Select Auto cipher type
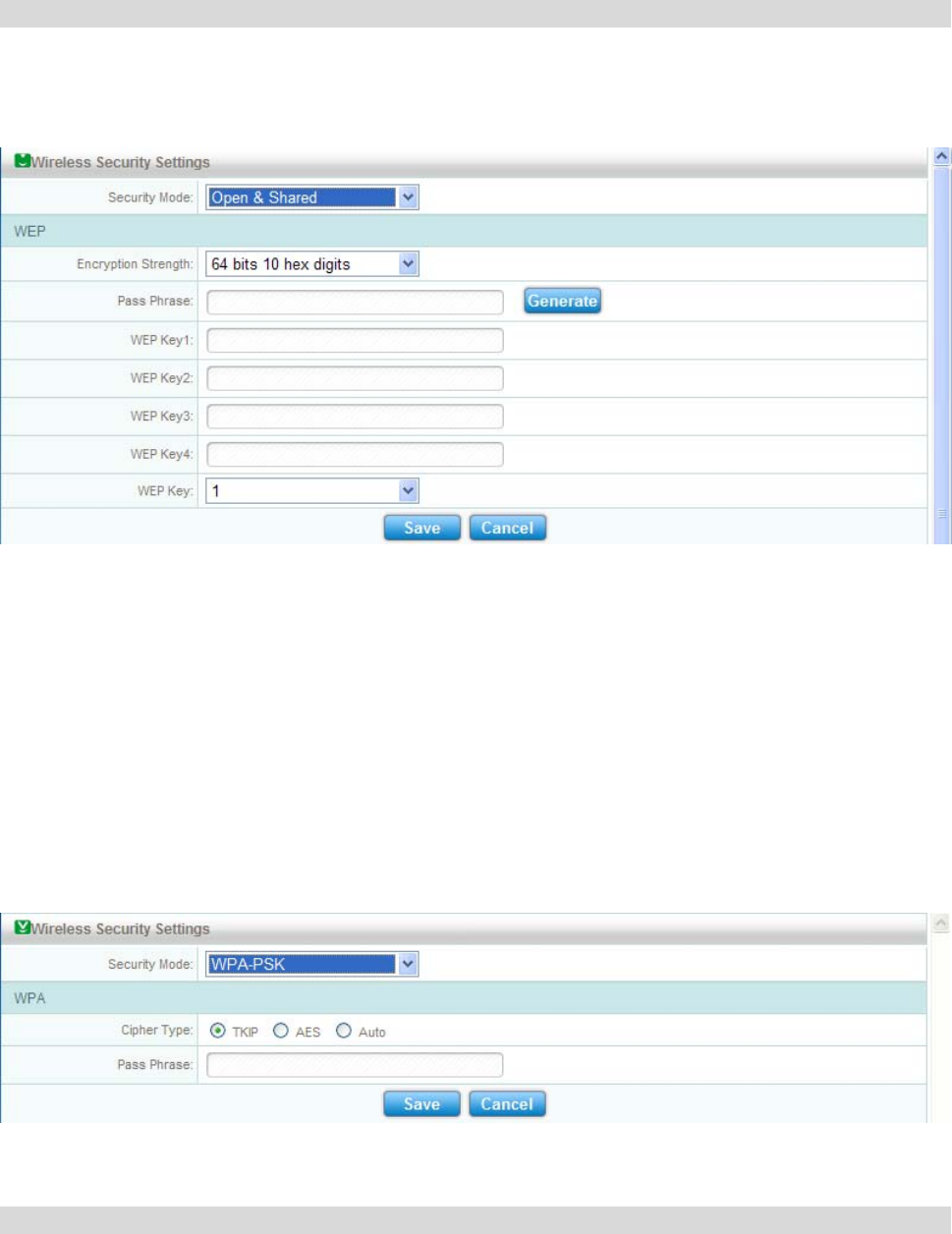Screen dimensions: 952x1234 pyautogui.click(x=343, y=1031)
